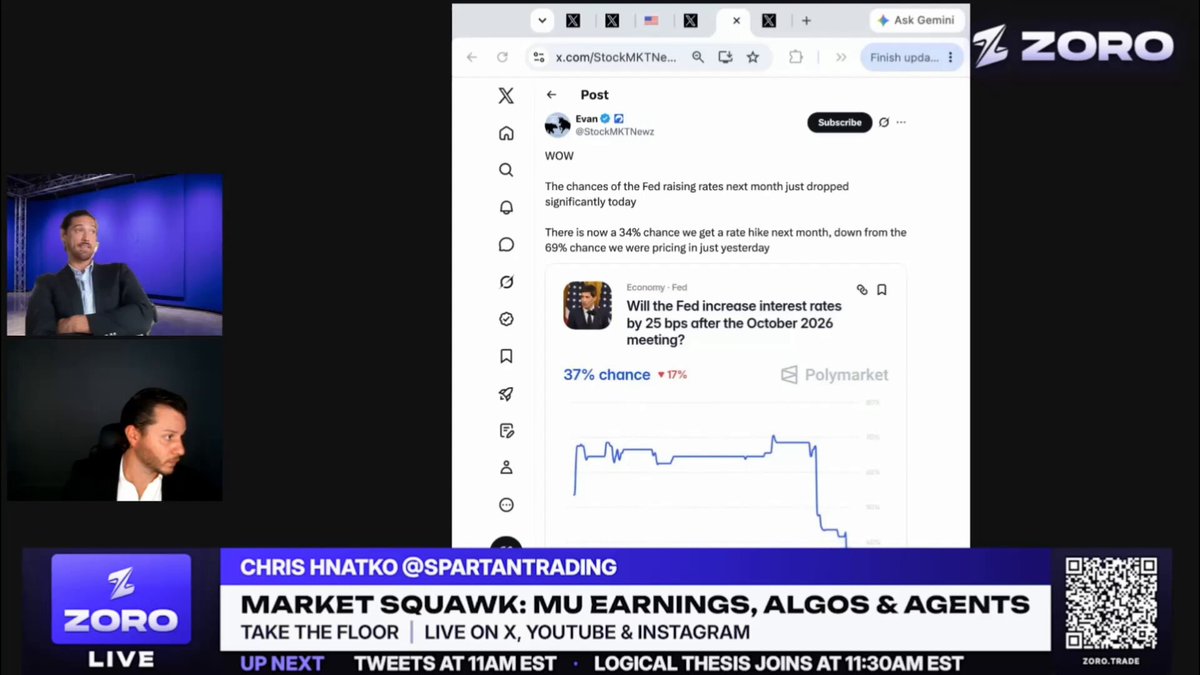Open the Bookmarks icon in sidebar
Screen dimensions: 1200x675
506,356
